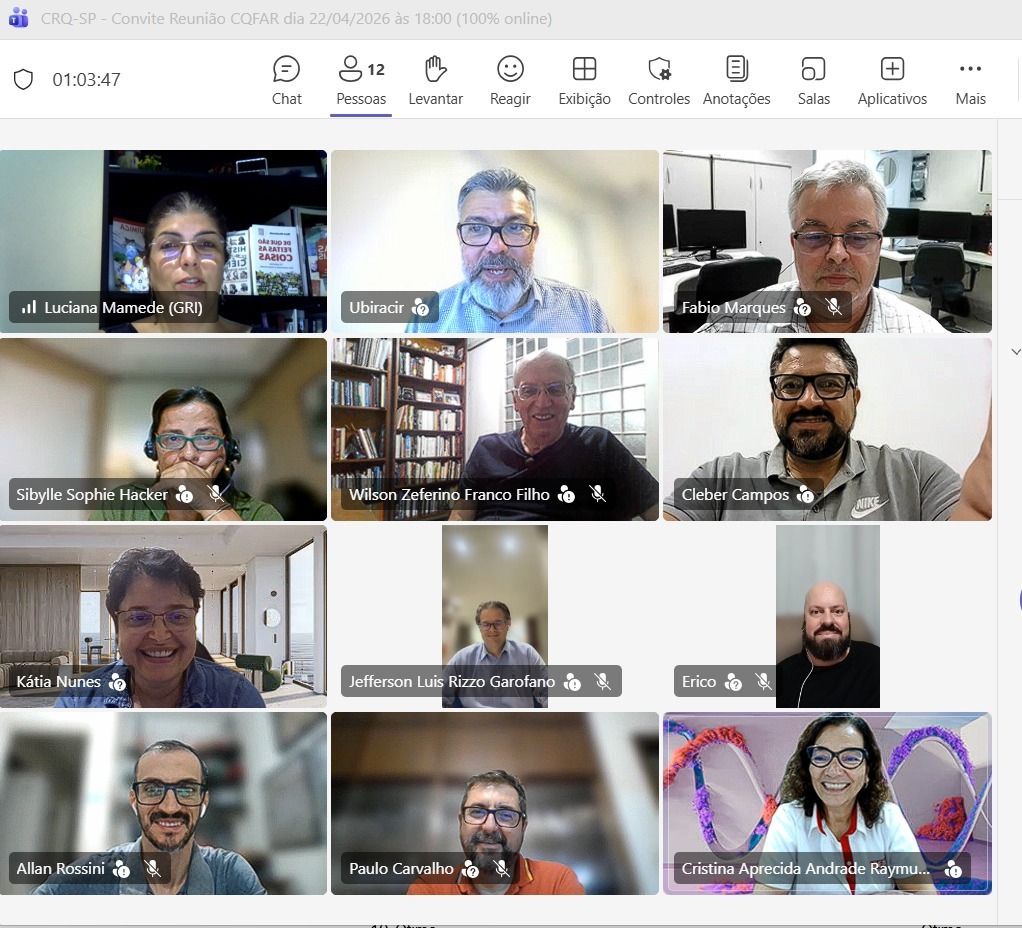
Task: Click muted mic icon on Allan Rossini
Action: pos(152,869)
